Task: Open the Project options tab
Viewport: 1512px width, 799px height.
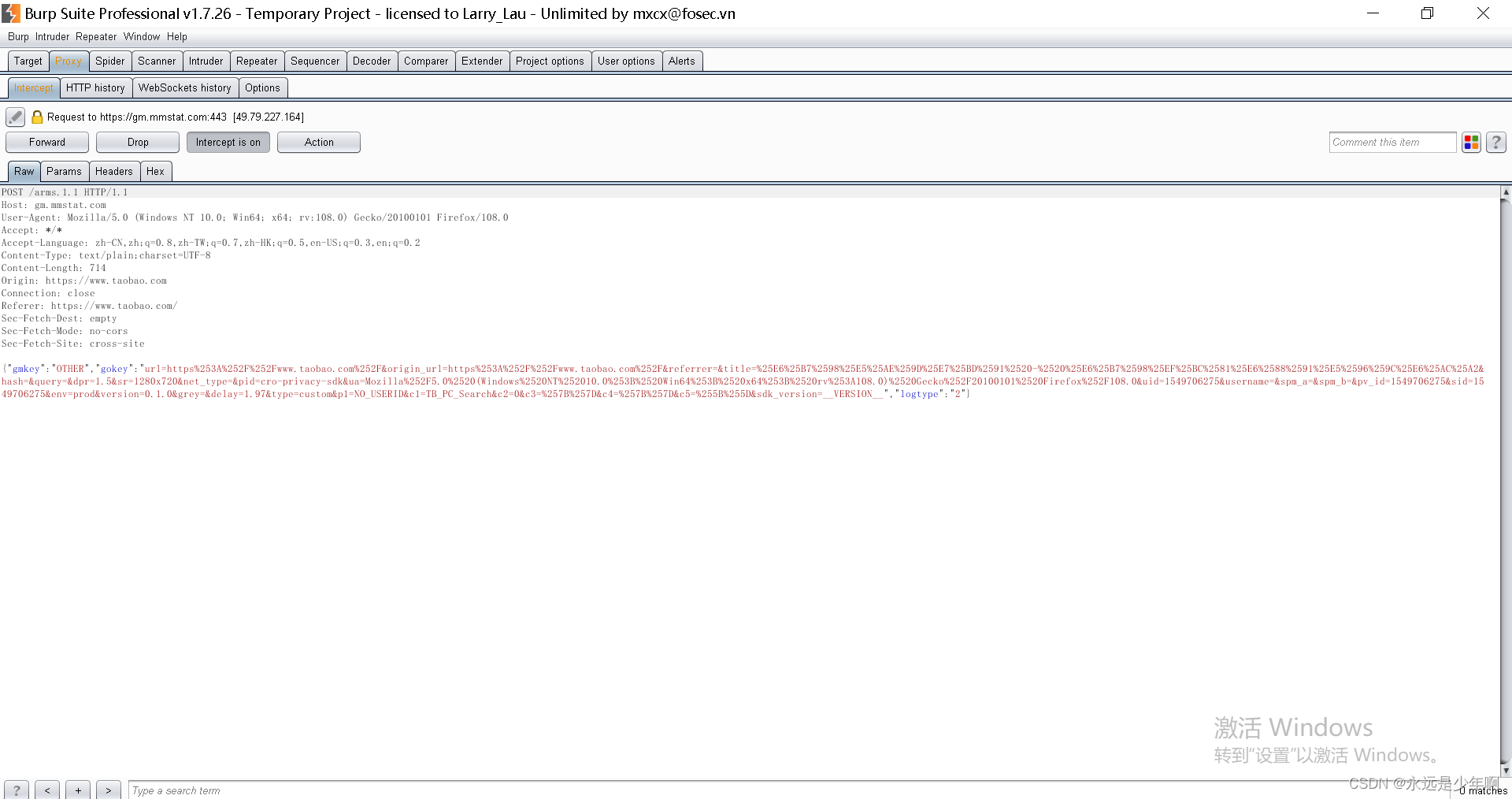Action: pyautogui.click(x=550, y=61)
